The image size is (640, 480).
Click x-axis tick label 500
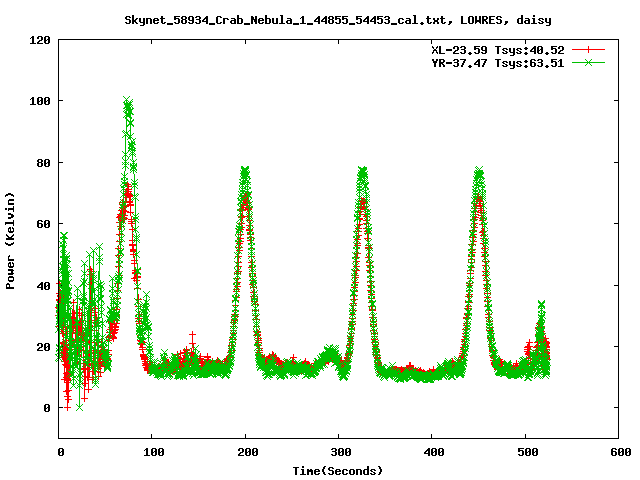point(528,452)
